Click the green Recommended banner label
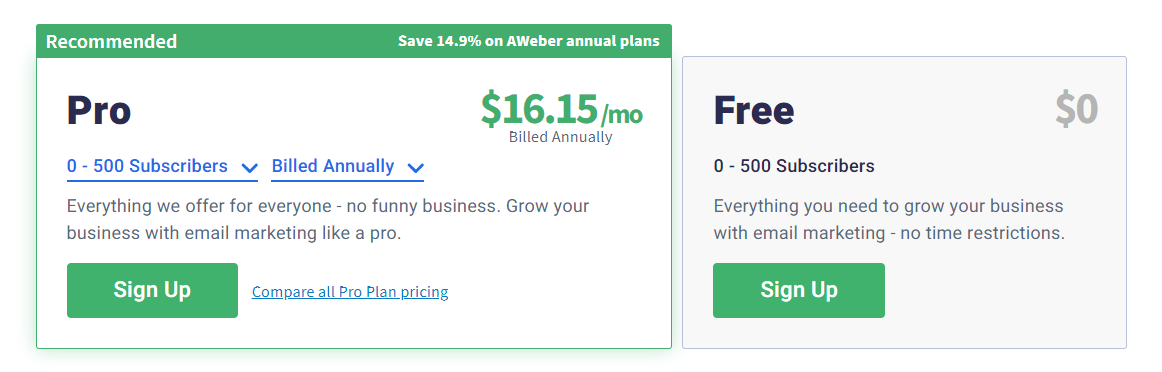 (x=112, y=41)
